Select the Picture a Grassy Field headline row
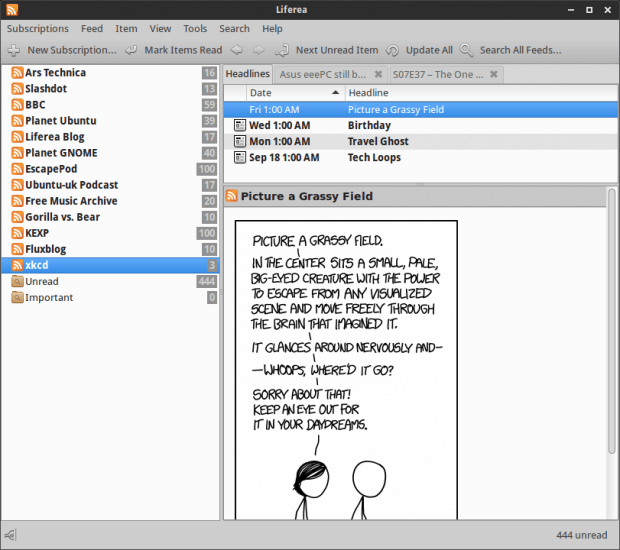Screen dimensions: 620x550 point(420,110)
